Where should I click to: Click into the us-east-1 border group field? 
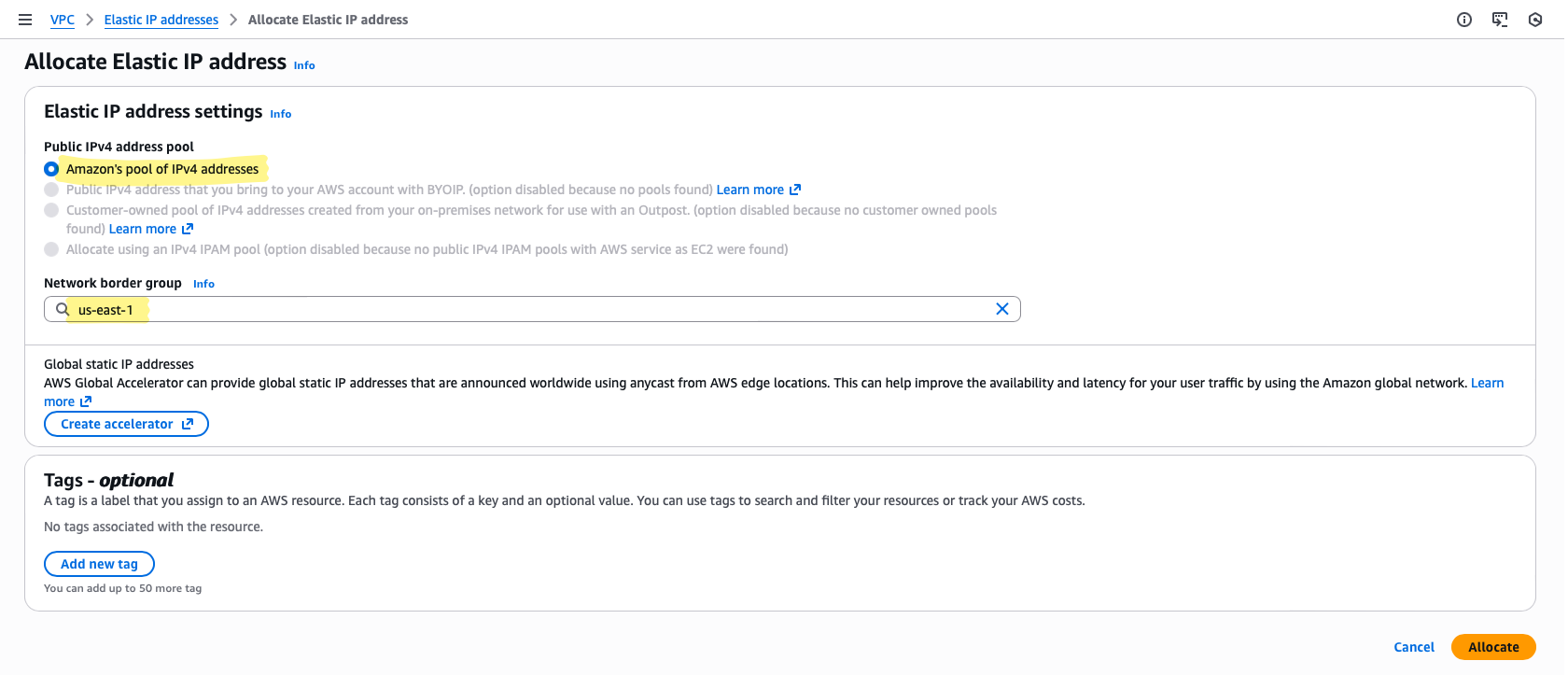[532, 309]
